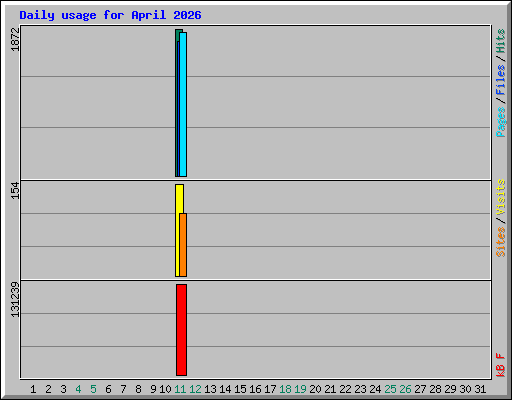Click the cyan Pages bar for day 11
The height and width of the screenshot is (400, 512).
pyautogui.click(x=183, y=104)
